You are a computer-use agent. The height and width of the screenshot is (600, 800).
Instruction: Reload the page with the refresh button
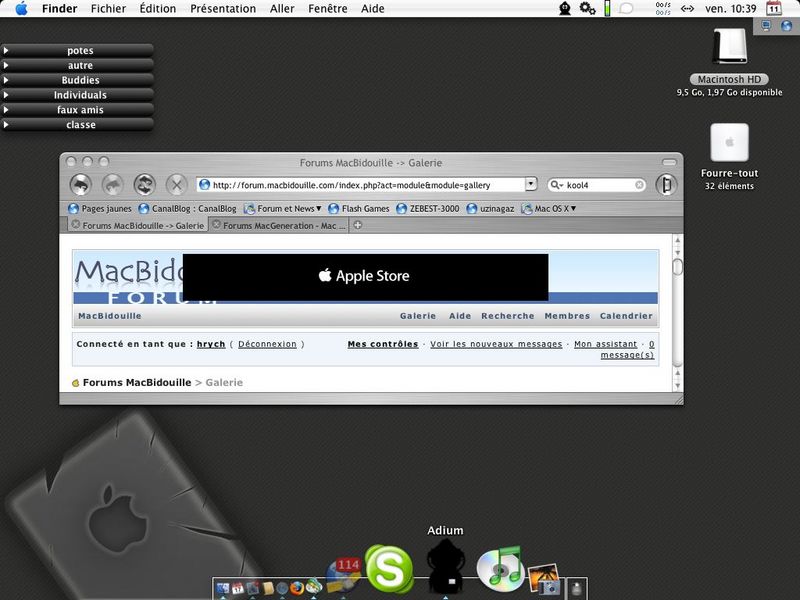[144, 185]
